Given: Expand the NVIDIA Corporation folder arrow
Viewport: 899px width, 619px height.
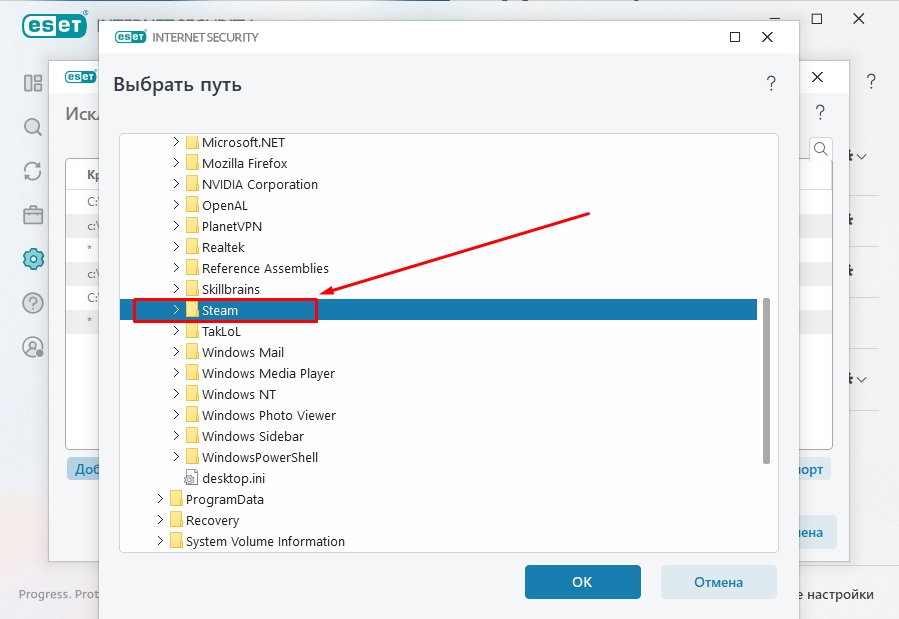Looking at the screenshot, I should [x=176, y=184].
